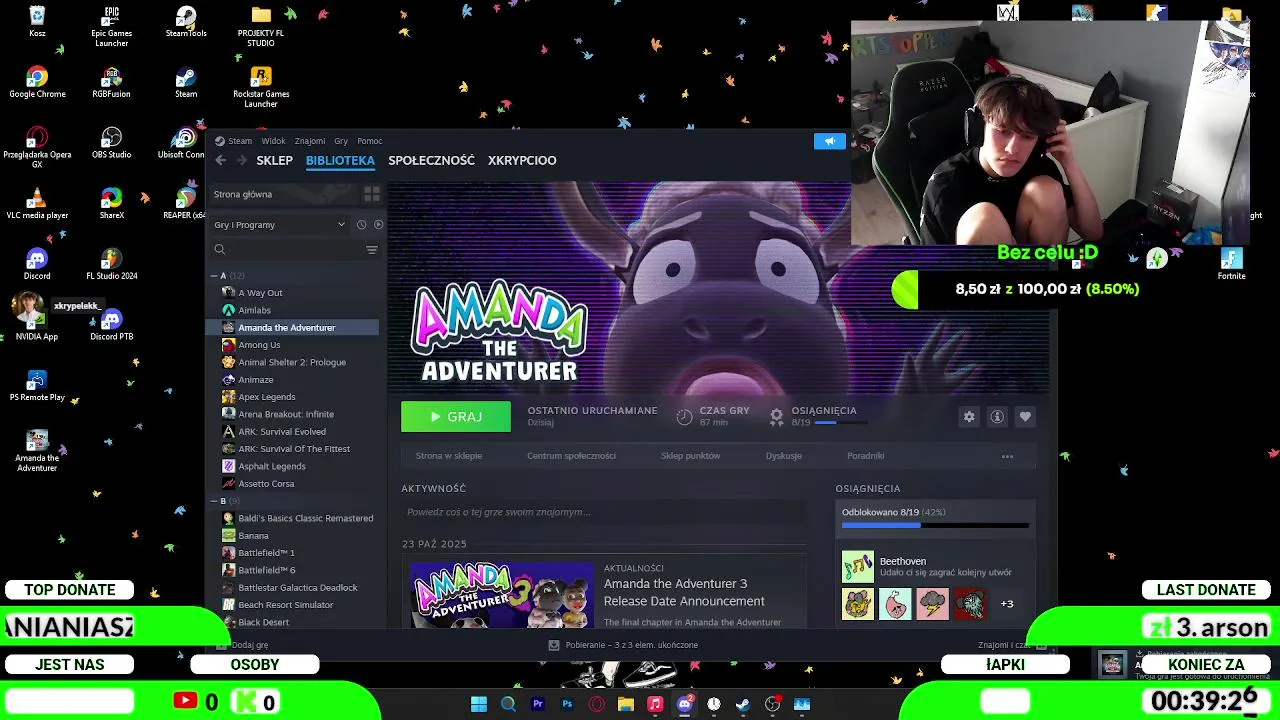Open downloads status Pobieranie bar
Screen dimensions: 1280x720
[623, 645]
